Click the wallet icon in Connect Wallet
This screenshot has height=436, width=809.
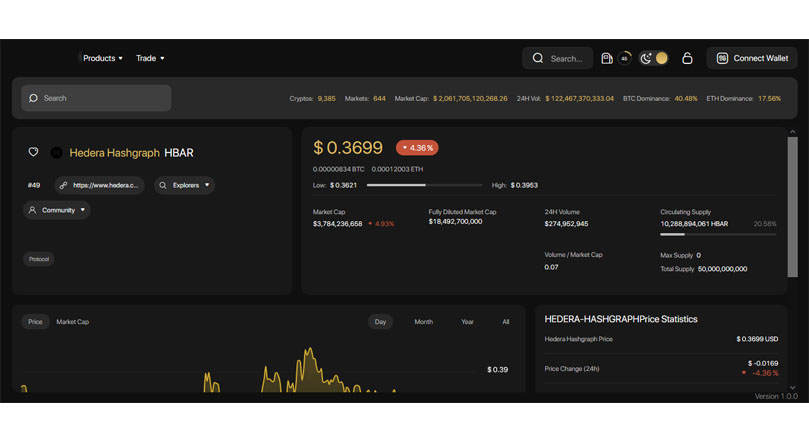tap(722, 58)
